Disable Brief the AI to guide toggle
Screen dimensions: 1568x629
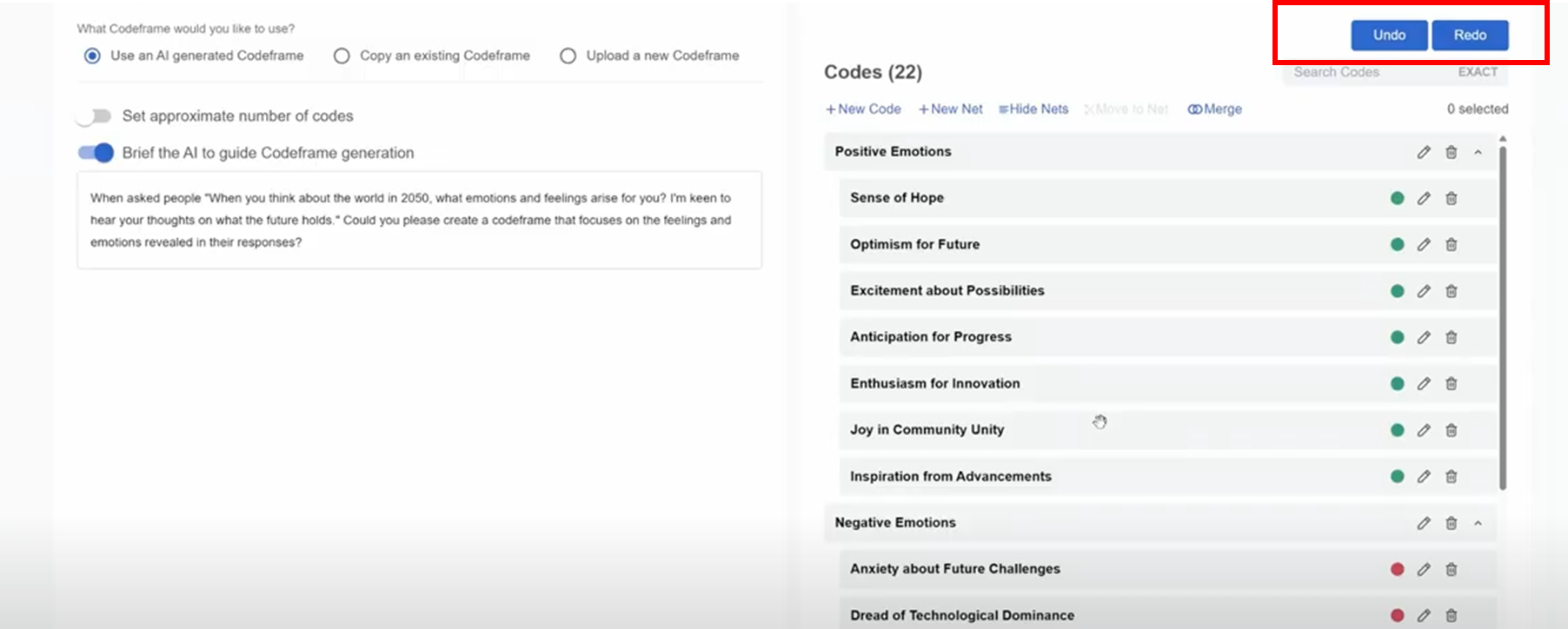pyautogui.click(x=96, y=153)
